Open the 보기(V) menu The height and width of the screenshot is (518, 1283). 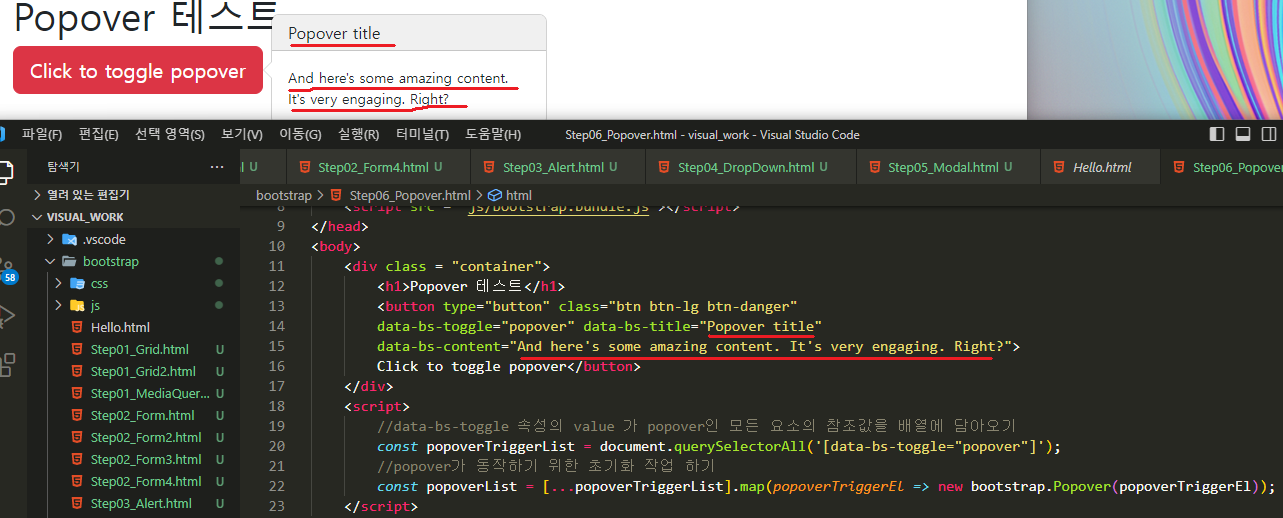[242, 134]
